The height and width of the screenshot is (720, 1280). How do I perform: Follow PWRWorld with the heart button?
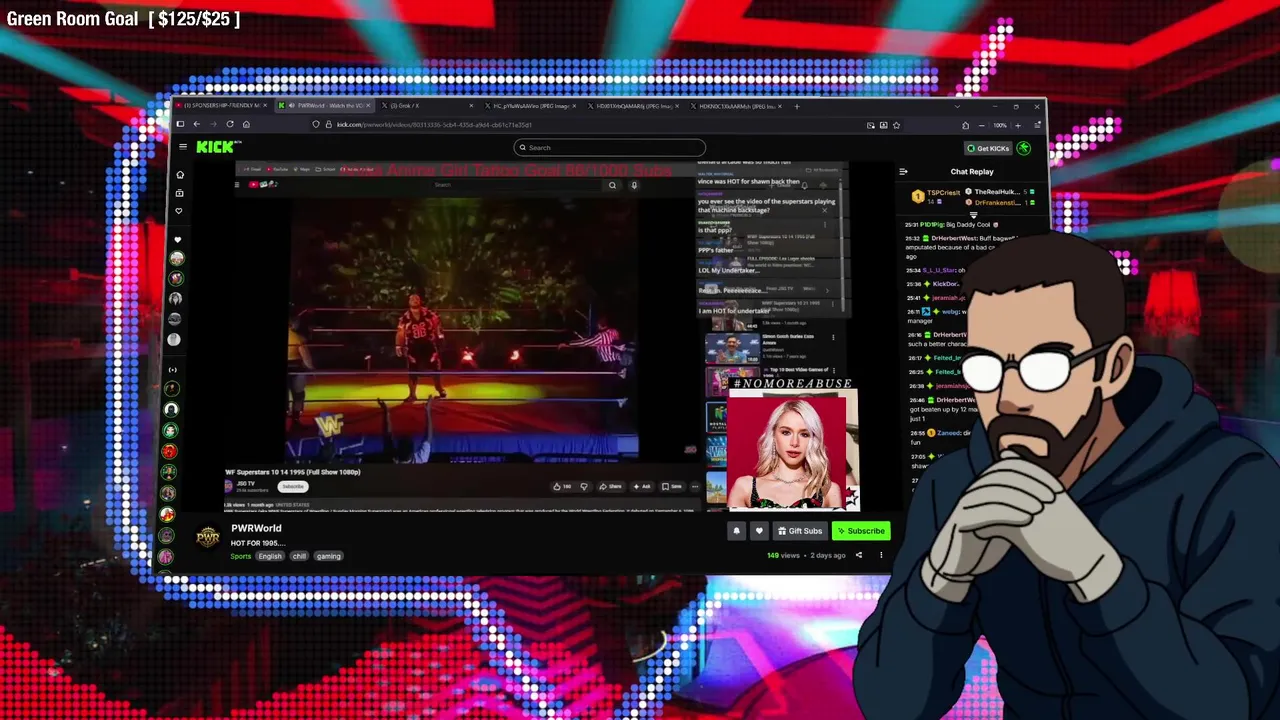pyautogui.click(x=759, y=531)
